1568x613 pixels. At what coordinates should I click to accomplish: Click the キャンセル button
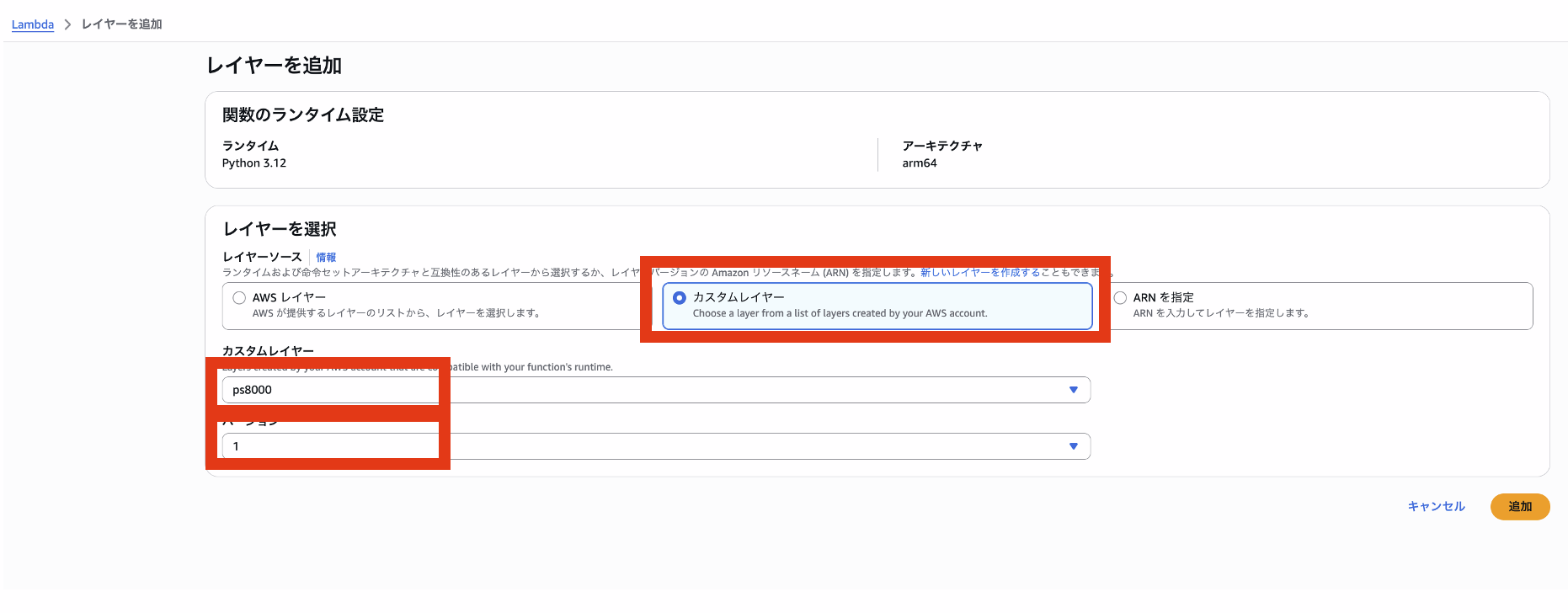click(1437, 506)
